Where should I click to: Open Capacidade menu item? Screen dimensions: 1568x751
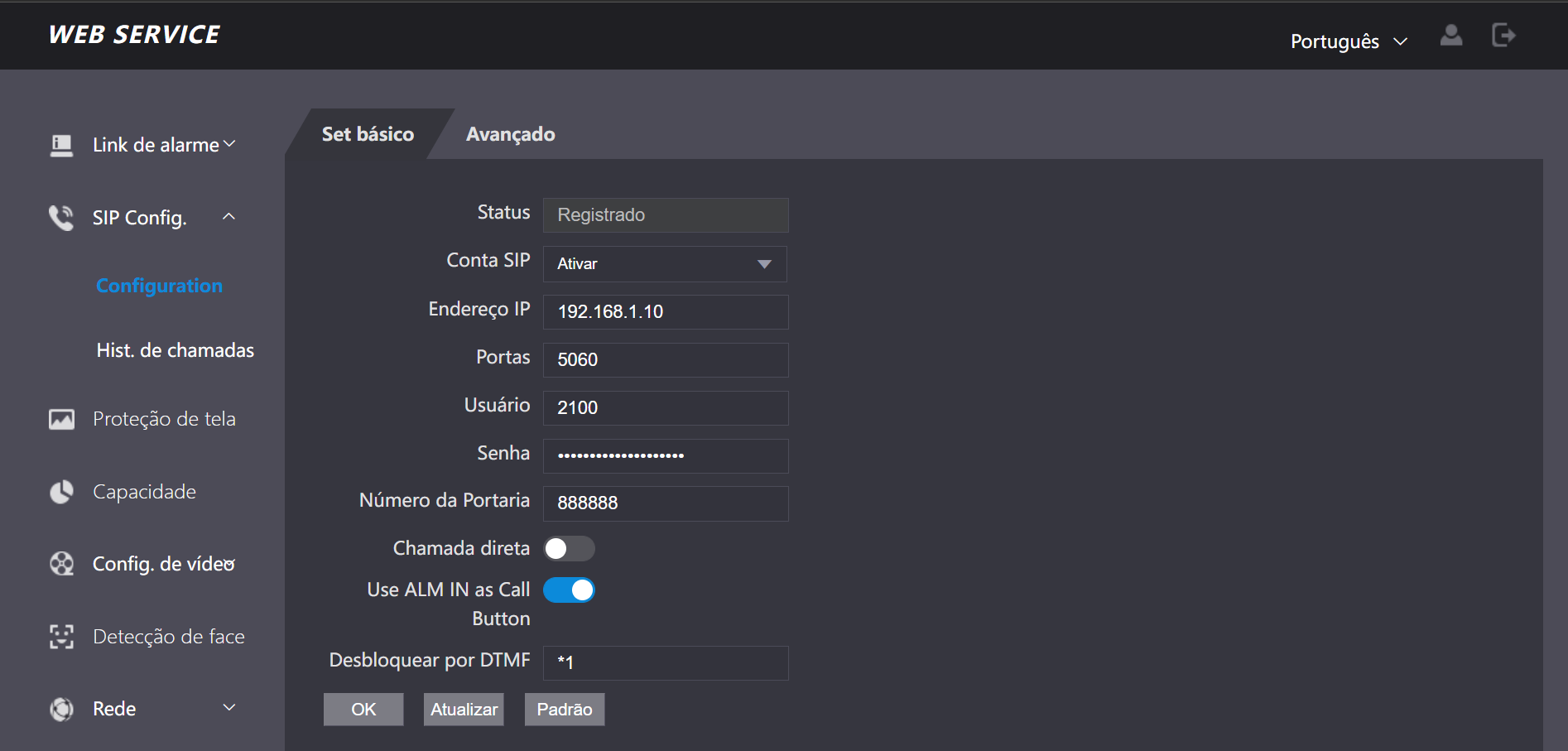point(144,492)
